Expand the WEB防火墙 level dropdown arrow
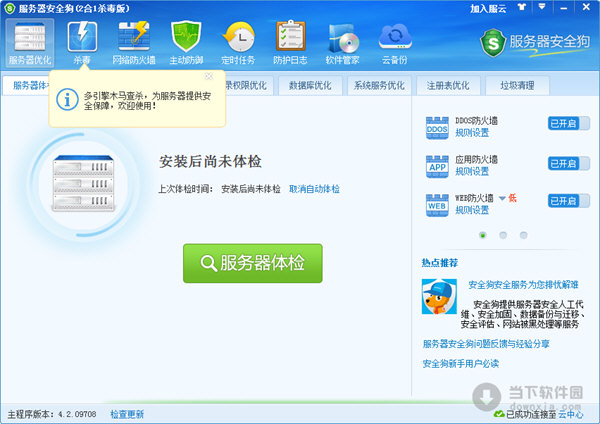This screenshot has width=600, height=424. [x=502, y=198]
